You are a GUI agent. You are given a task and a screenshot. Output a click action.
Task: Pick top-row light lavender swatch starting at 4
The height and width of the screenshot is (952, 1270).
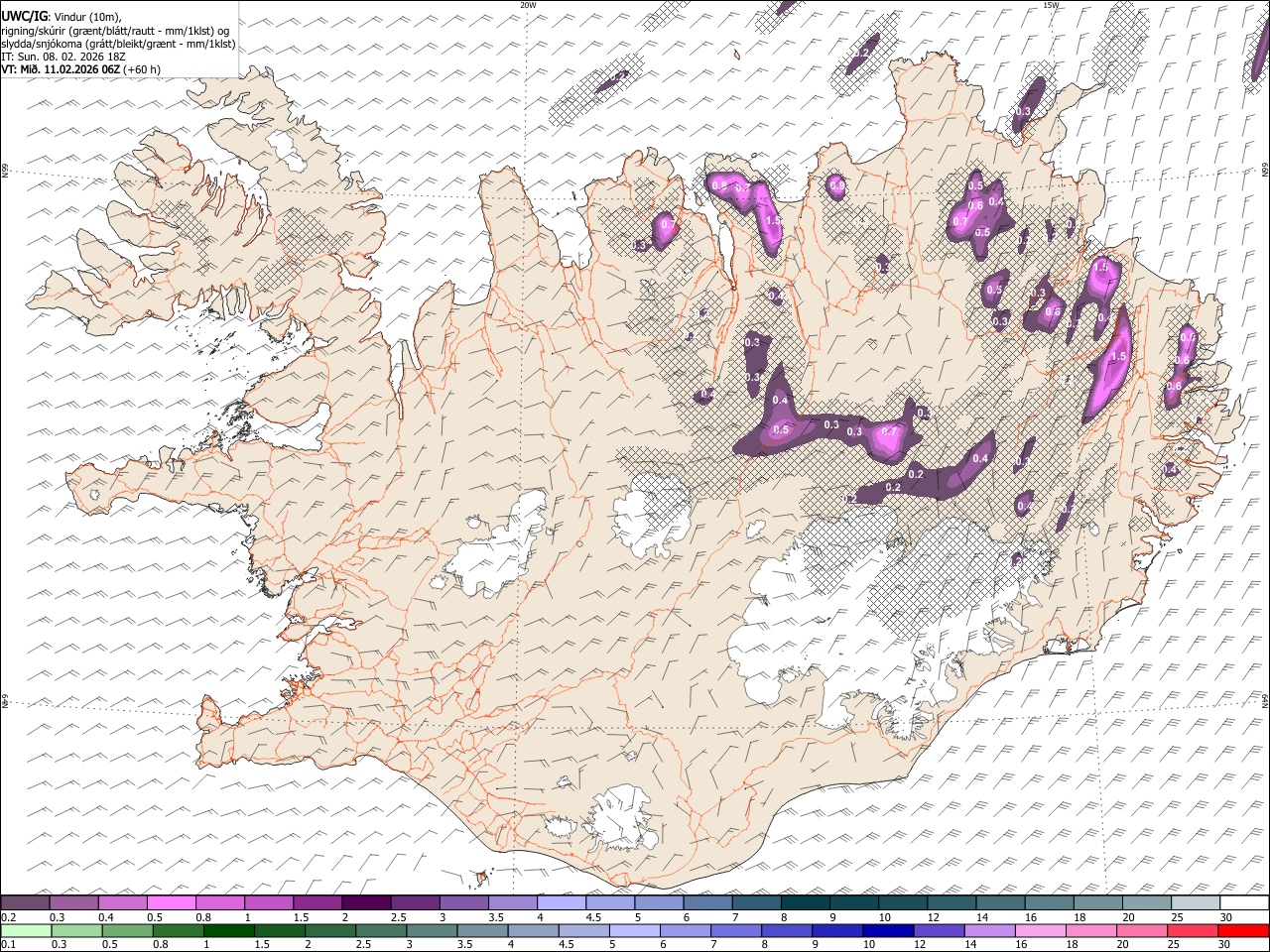coord(561,903)
